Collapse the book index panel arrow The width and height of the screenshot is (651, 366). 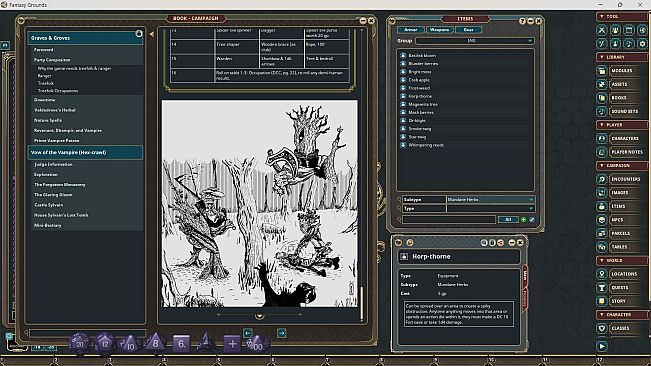152,34
